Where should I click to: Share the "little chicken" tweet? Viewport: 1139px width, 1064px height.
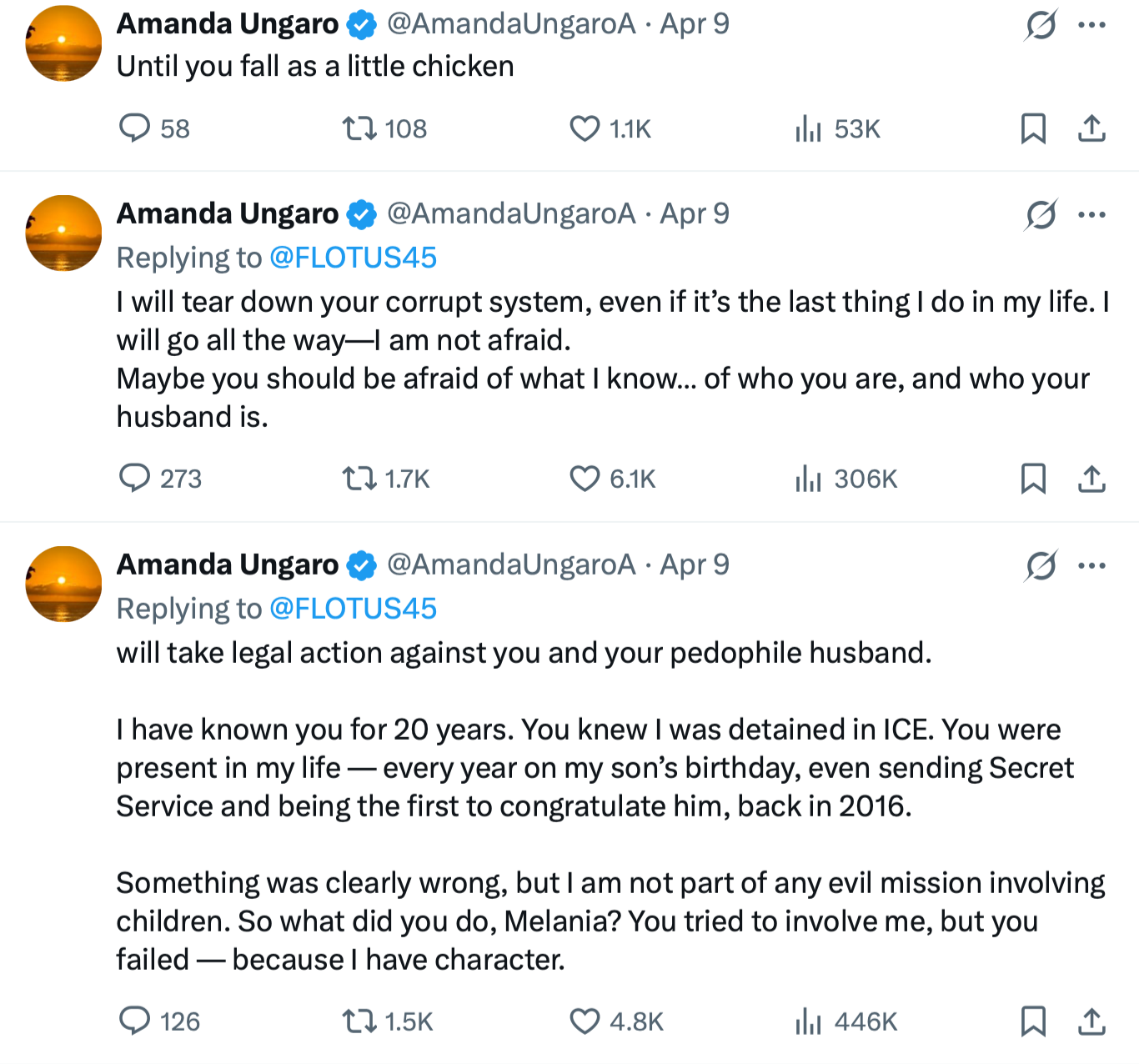[x=1091, y=128]
